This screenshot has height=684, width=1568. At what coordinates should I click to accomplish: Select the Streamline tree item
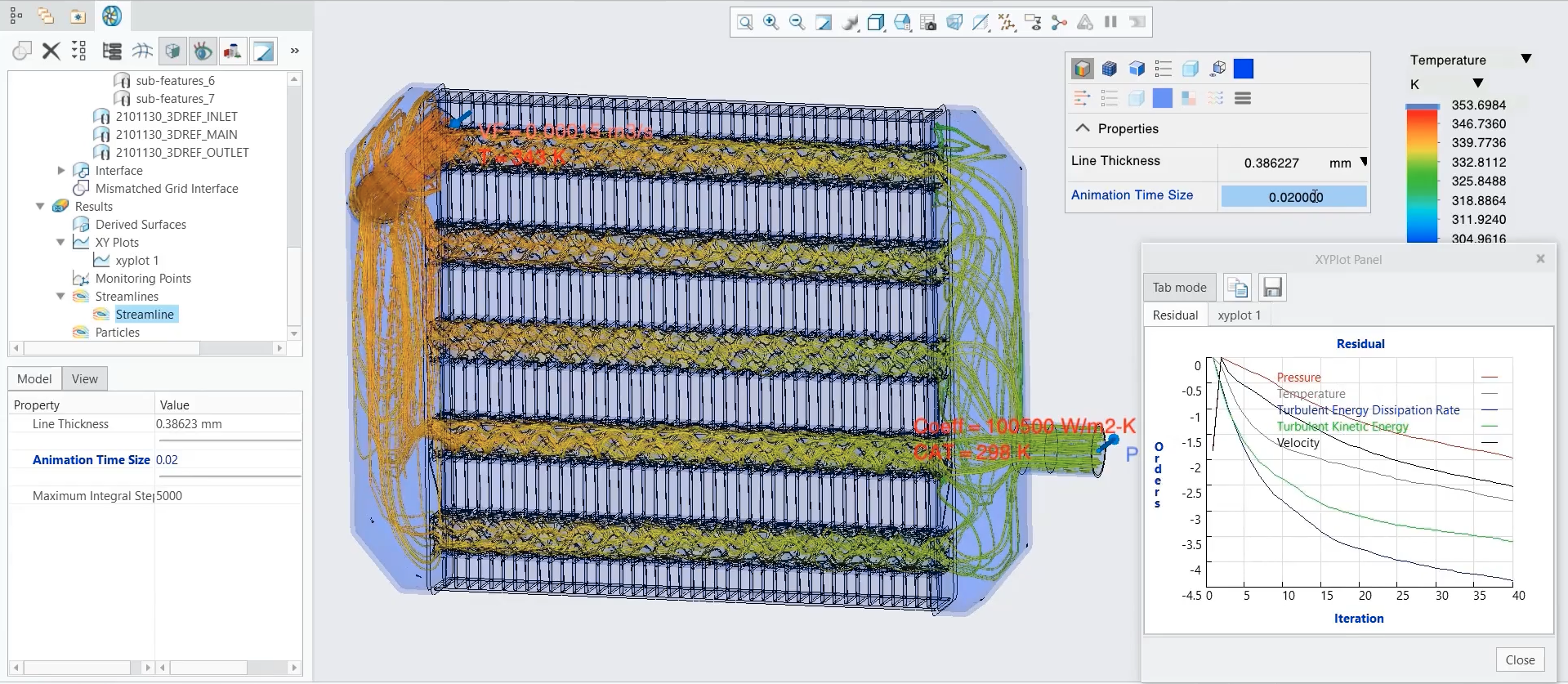click(145, 314)
